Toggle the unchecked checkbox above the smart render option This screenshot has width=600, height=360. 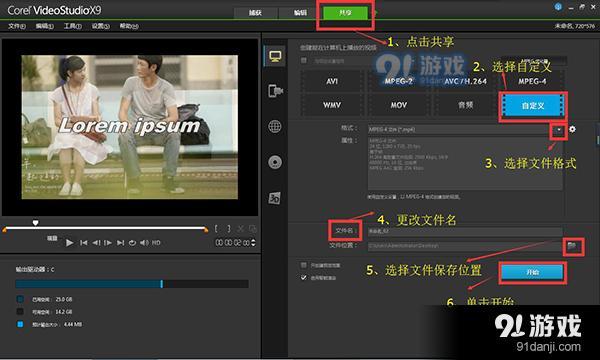304,265
